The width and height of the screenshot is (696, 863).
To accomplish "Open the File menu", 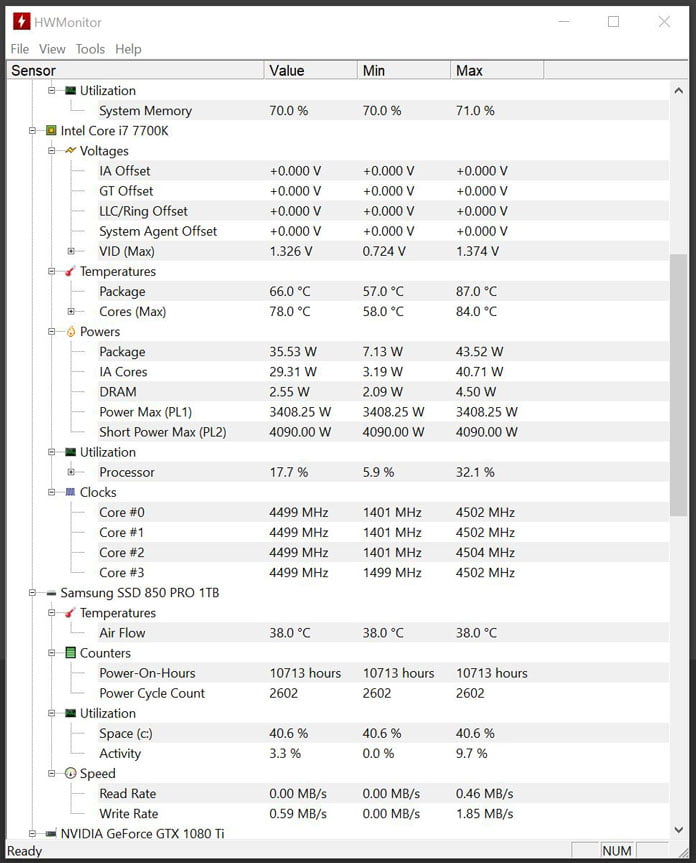I will tap(20, 49).
